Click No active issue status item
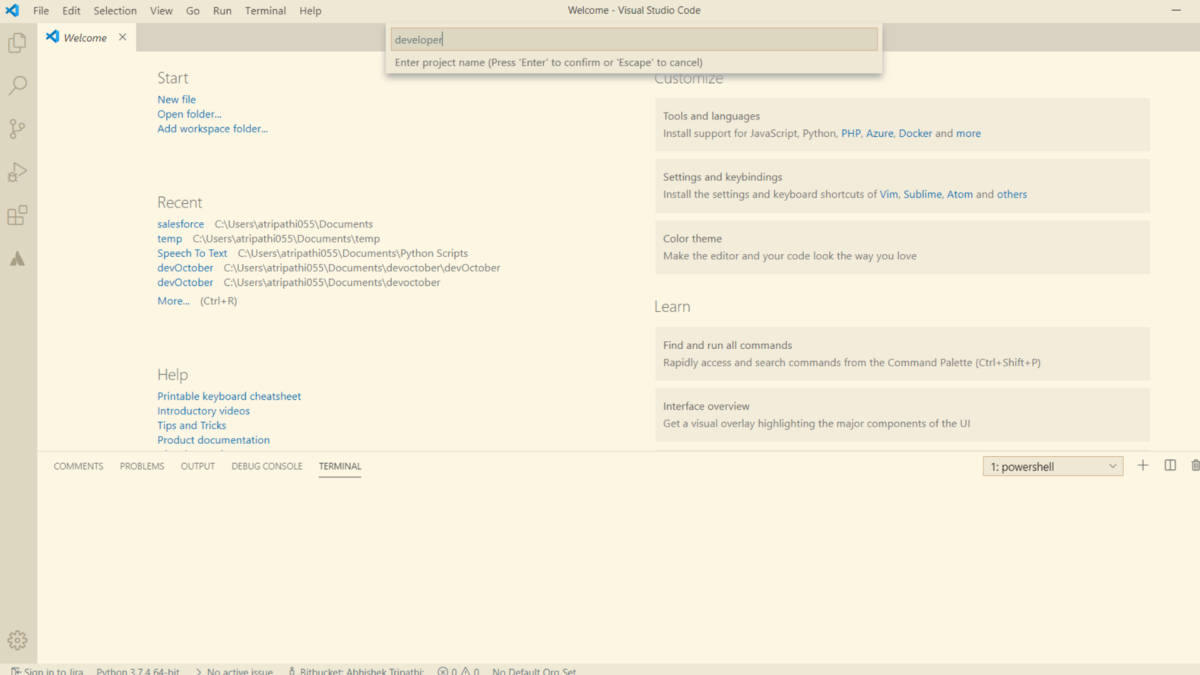Screen dimensions: 1200x675 pos(234,671)
